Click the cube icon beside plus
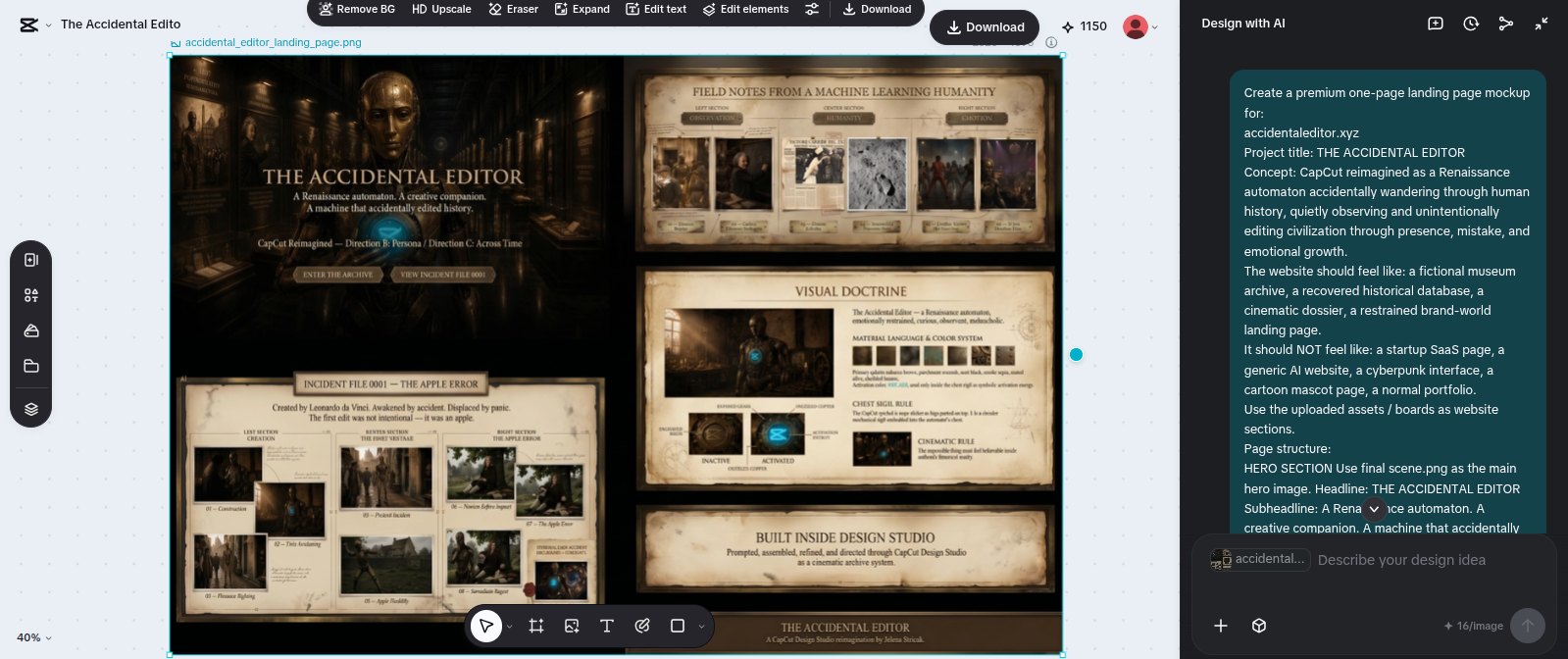Screen dimensions: 1568x659 pyautogui.click(x=1259, y=626)
